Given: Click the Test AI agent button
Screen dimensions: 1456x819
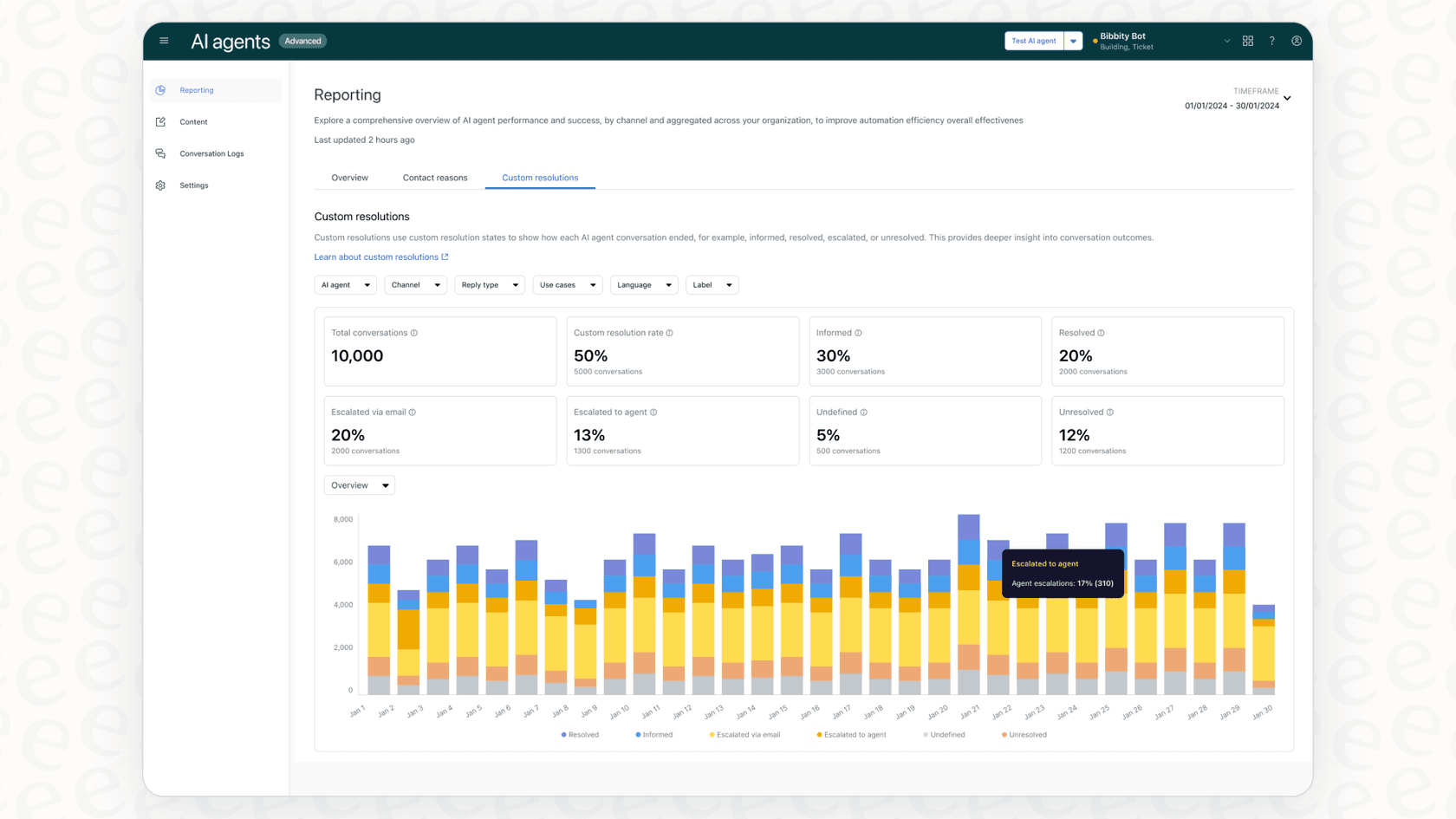Looking at the screenshot, I should point(1033,40).
